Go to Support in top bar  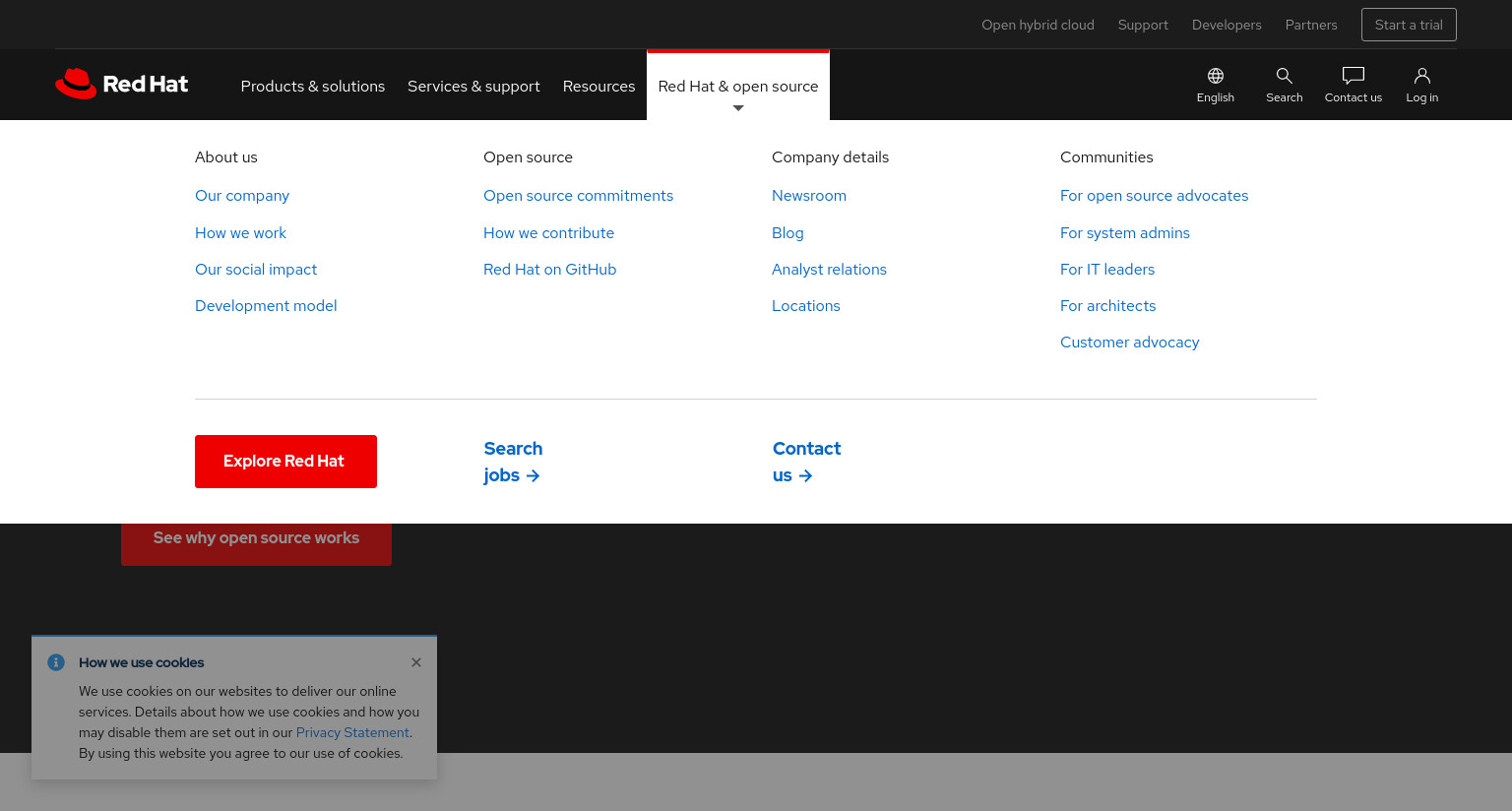[x=1143, y=25]
